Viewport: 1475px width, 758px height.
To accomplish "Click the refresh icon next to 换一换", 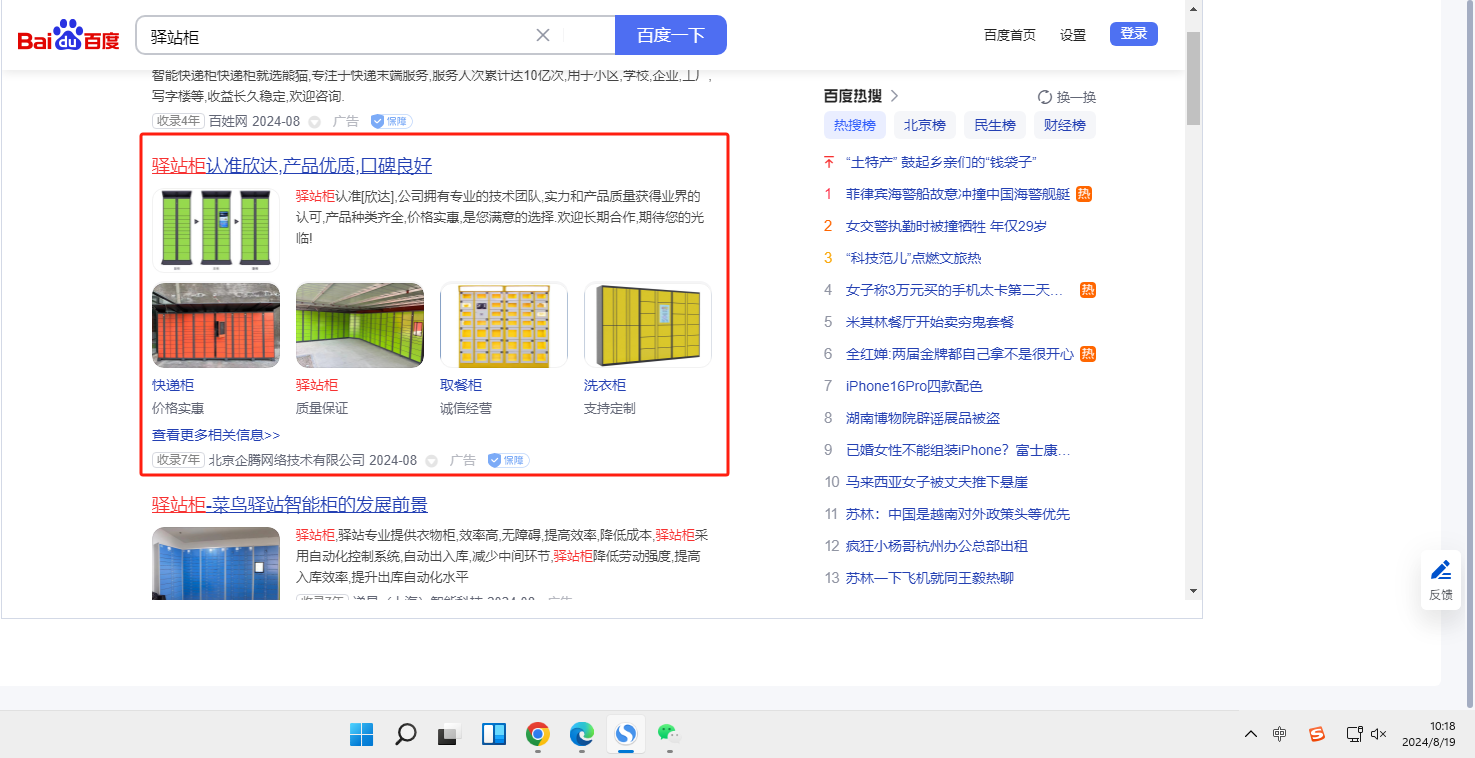I will (x=1045, y=97).
